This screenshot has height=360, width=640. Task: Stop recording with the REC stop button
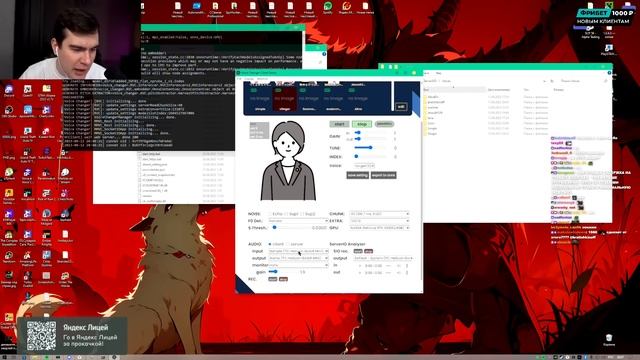click(x=283, y=279)
